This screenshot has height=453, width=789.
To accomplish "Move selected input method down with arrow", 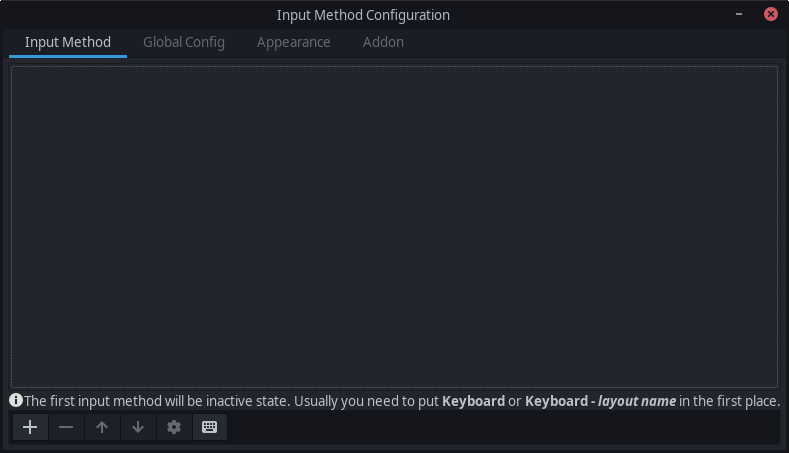I will (138, 427).
